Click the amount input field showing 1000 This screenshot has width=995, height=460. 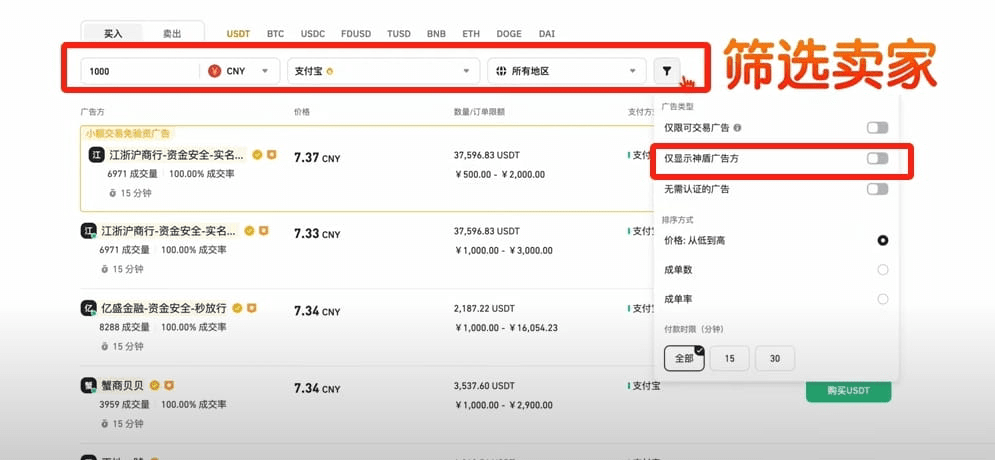tap(140, 71)
